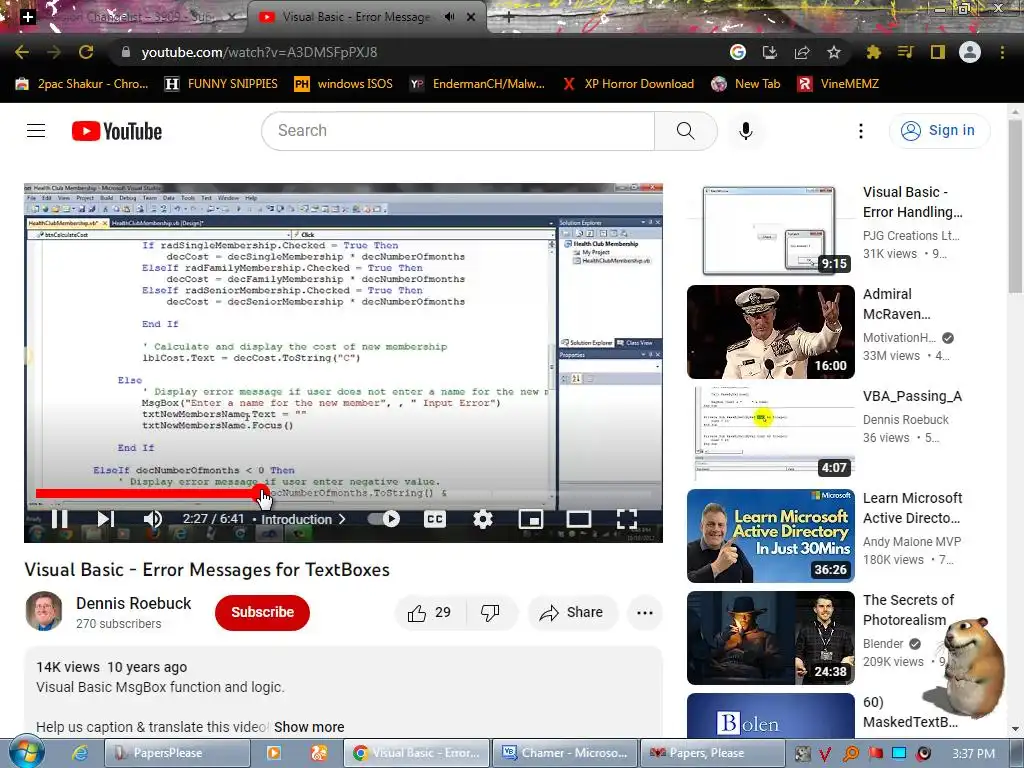This screenshot has height=768, width=1024.
Task: Open the media control playlist icon
Action: [x=906, y=52]
